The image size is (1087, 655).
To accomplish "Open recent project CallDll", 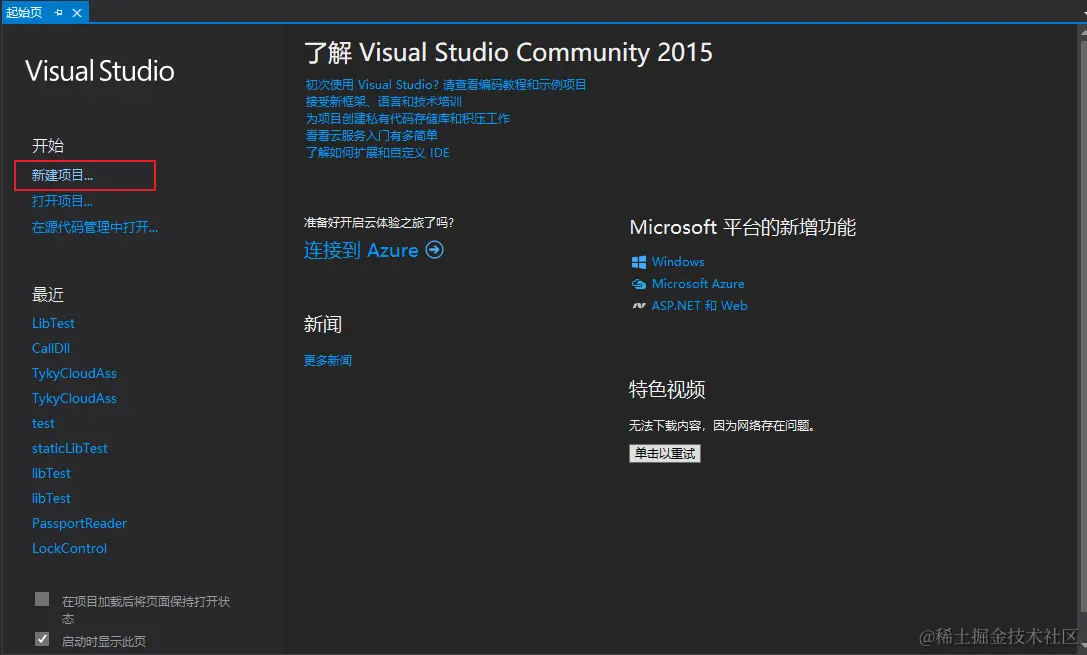I will (51, 348).
